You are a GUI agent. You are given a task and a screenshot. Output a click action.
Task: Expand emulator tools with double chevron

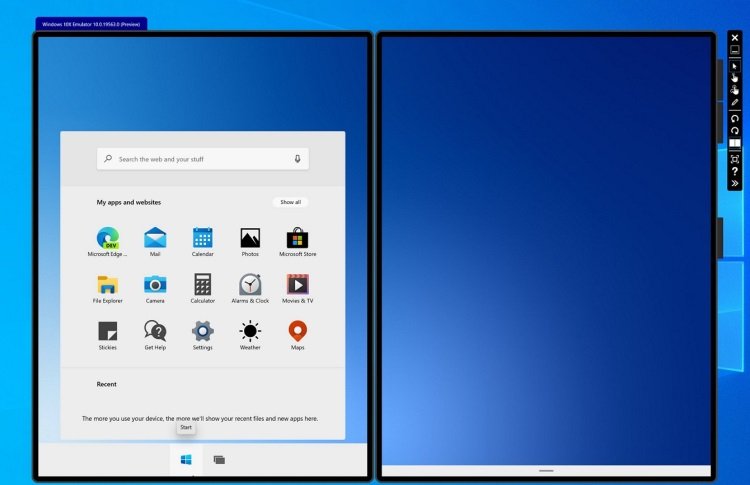point(735,183)
